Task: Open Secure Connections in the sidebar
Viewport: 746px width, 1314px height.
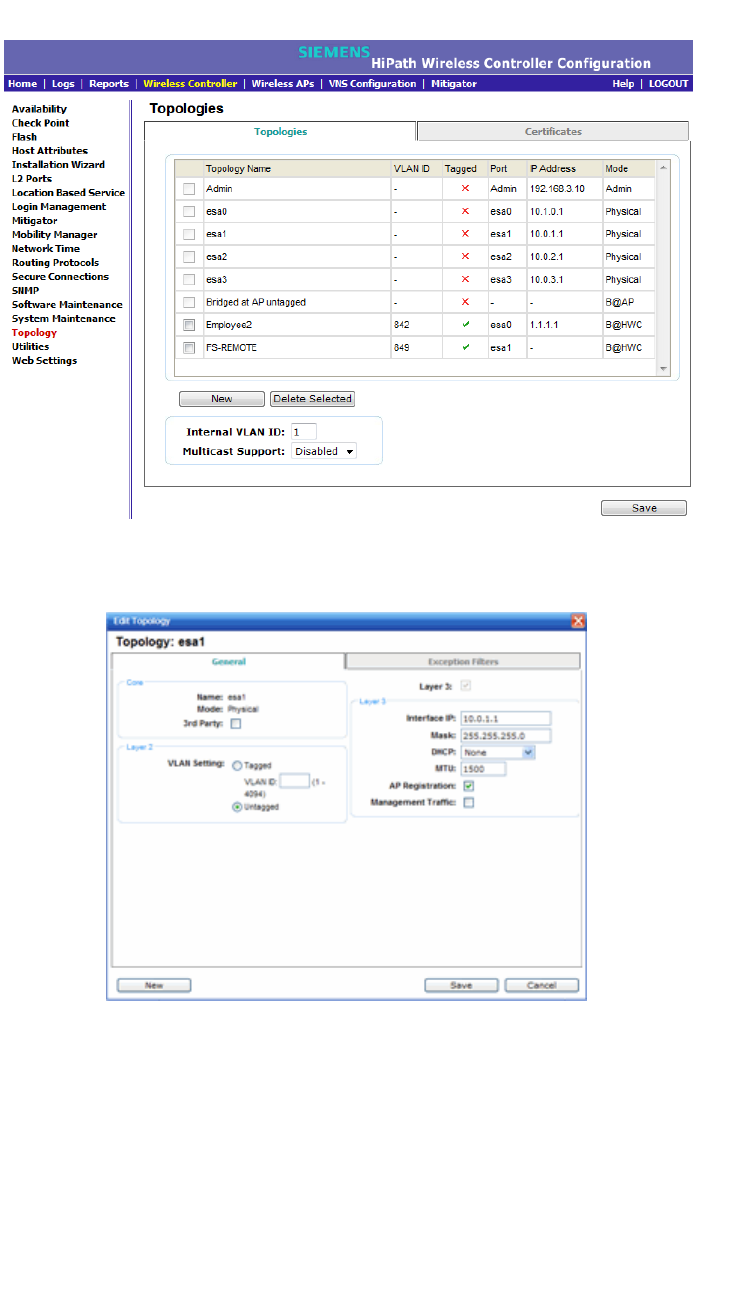Action: point(60,277)
